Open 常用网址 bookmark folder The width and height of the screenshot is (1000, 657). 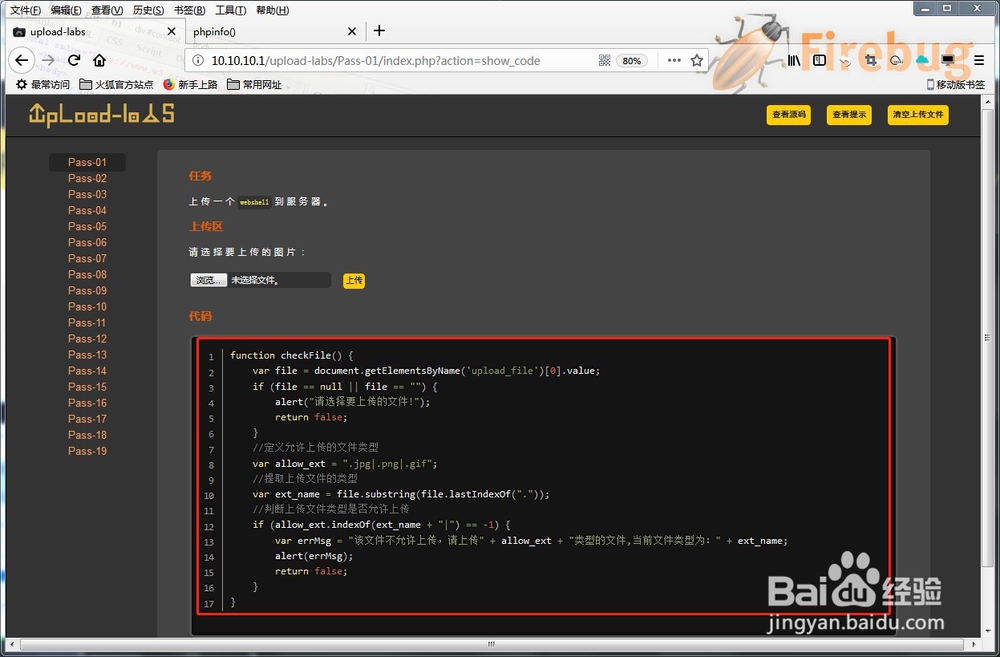pos(254,84)
